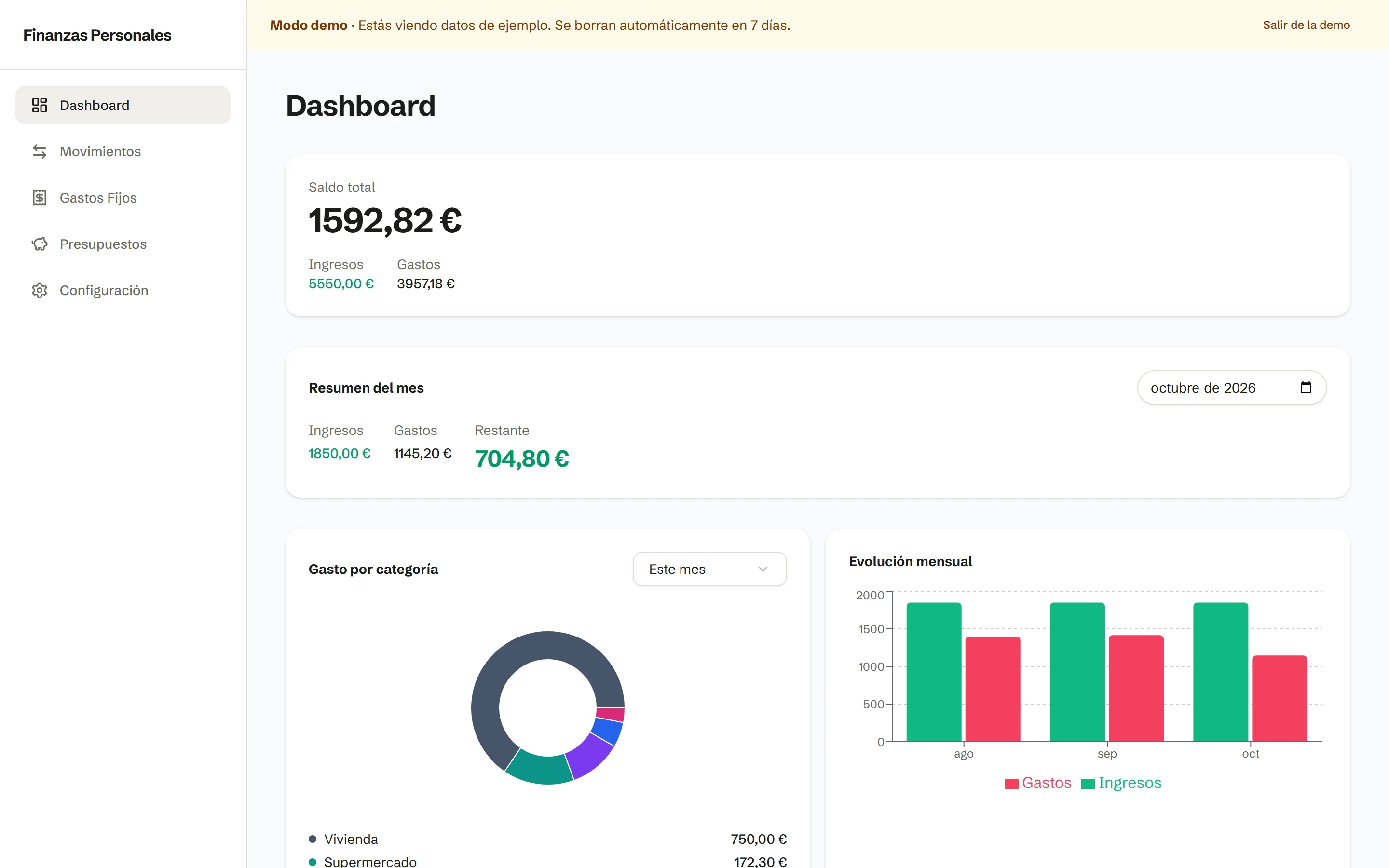1389x868 pixels.
Task: Click the Movimientos arrows icon
Action: pos(39,151)
